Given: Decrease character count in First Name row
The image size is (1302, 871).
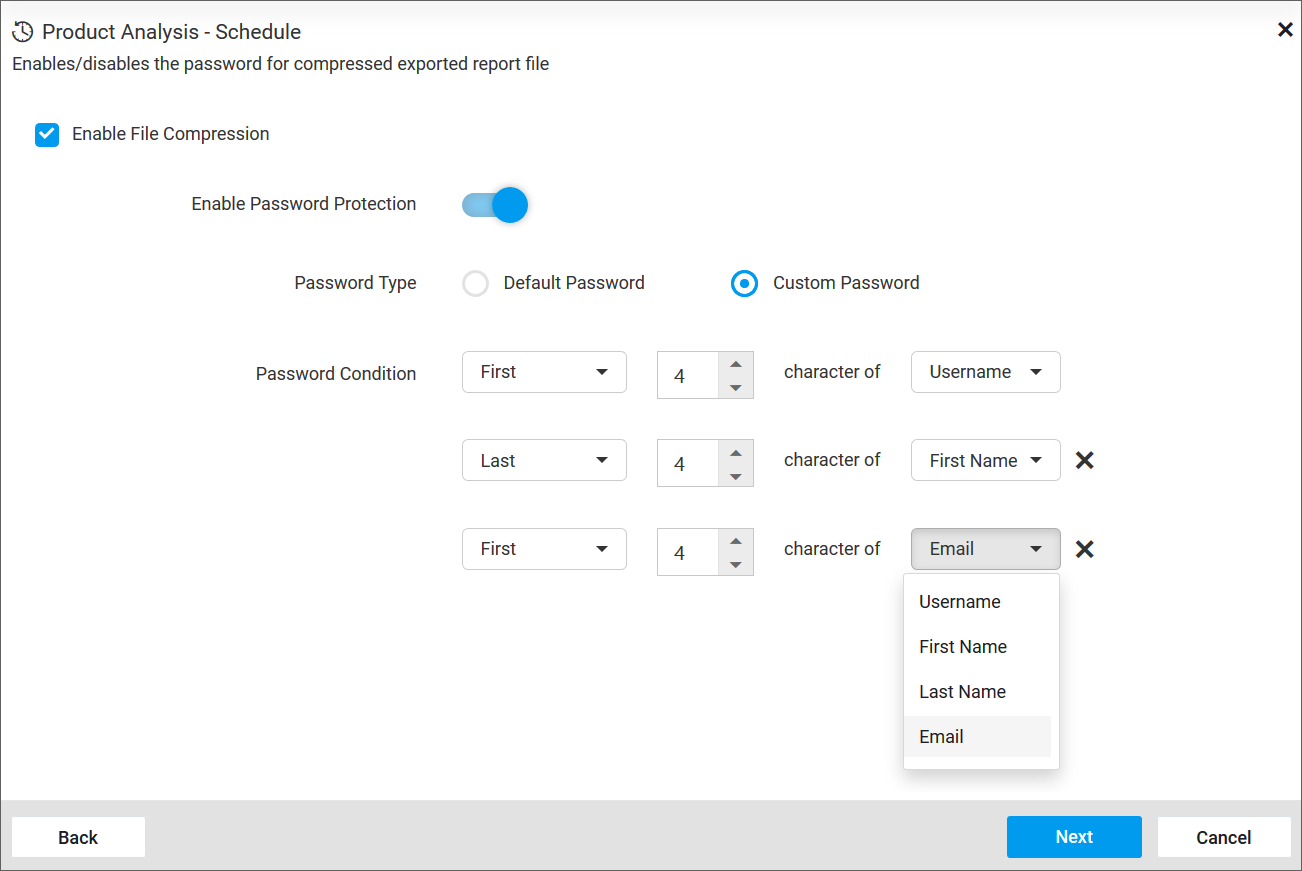Looking at the screenshot, I should 736,476.
